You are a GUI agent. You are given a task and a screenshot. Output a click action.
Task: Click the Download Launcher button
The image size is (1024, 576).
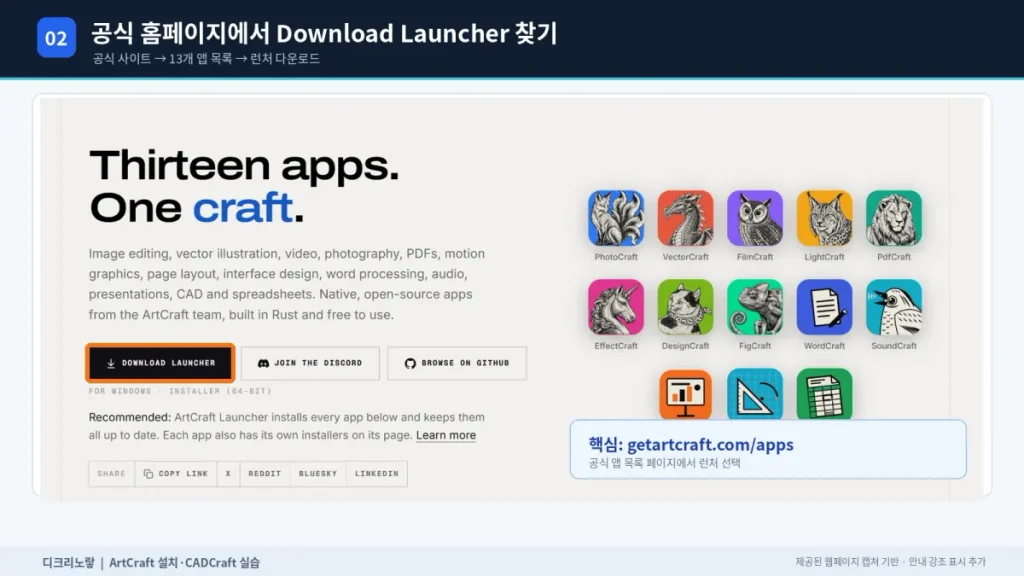[160, 363]
